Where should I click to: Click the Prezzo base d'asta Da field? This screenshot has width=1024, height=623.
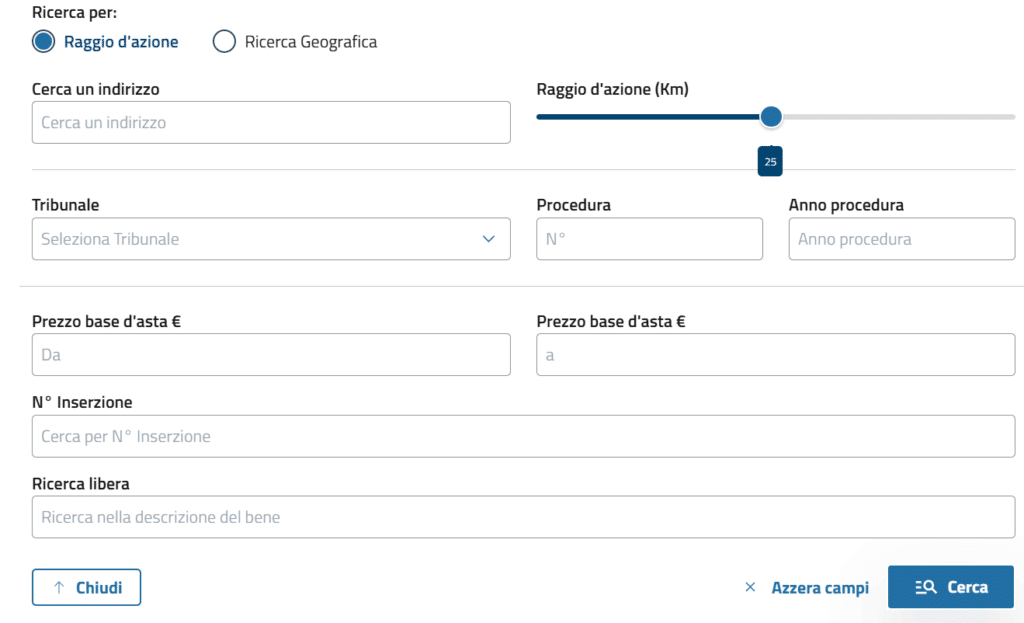click(271, 355)
